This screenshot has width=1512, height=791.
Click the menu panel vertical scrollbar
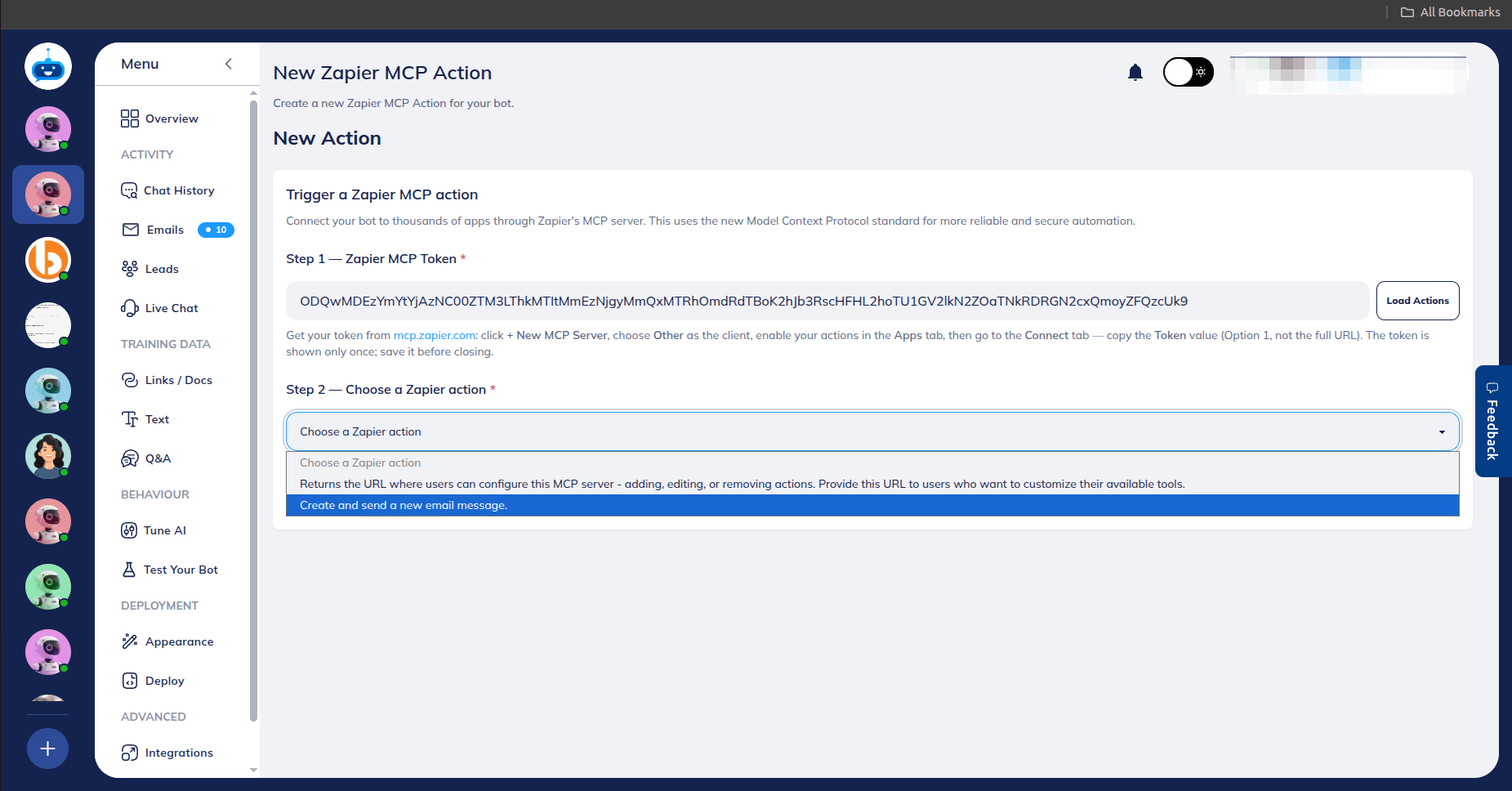click(253, 411)
